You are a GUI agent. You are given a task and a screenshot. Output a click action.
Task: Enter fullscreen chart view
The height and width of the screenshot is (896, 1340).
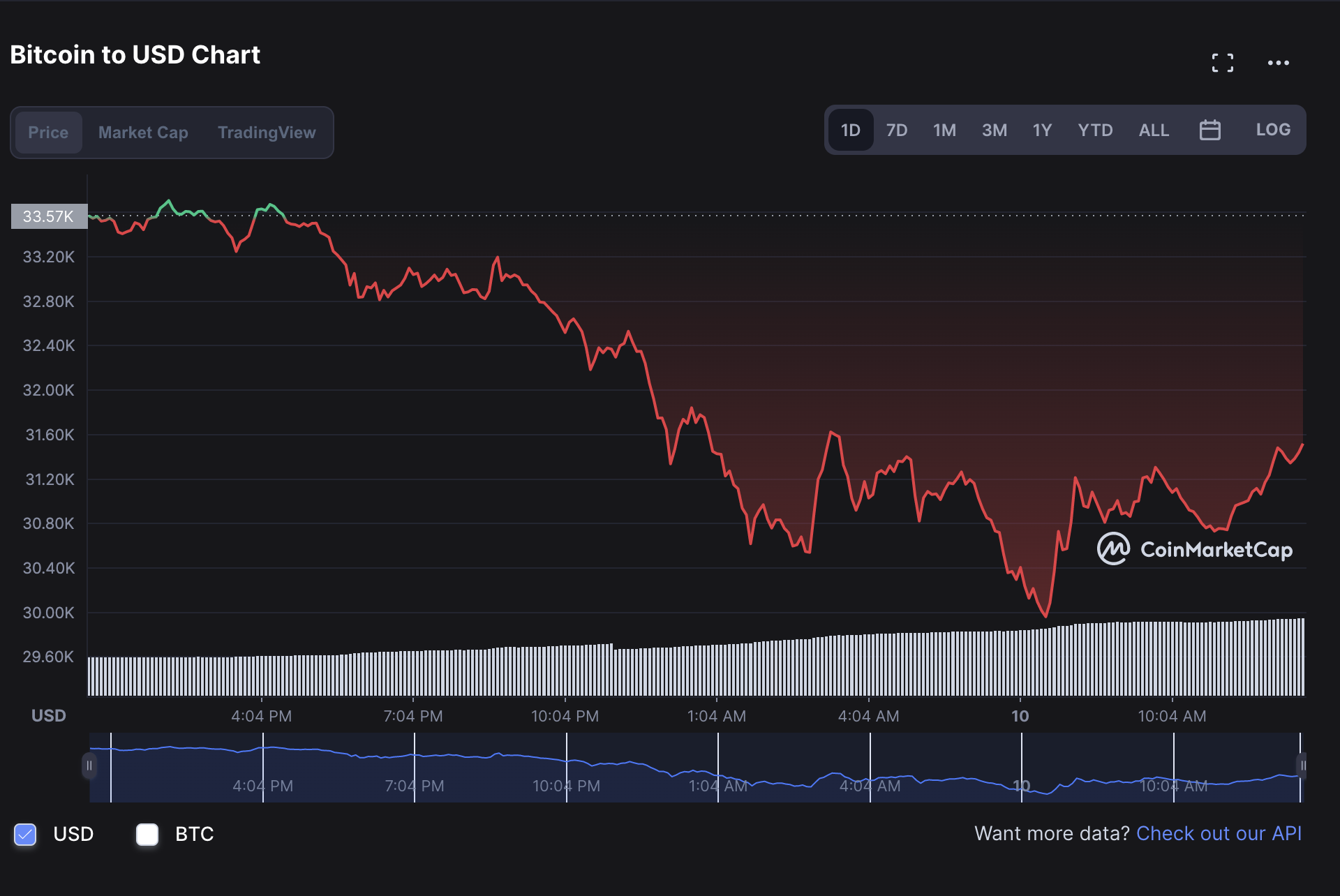click(1222, 63)
